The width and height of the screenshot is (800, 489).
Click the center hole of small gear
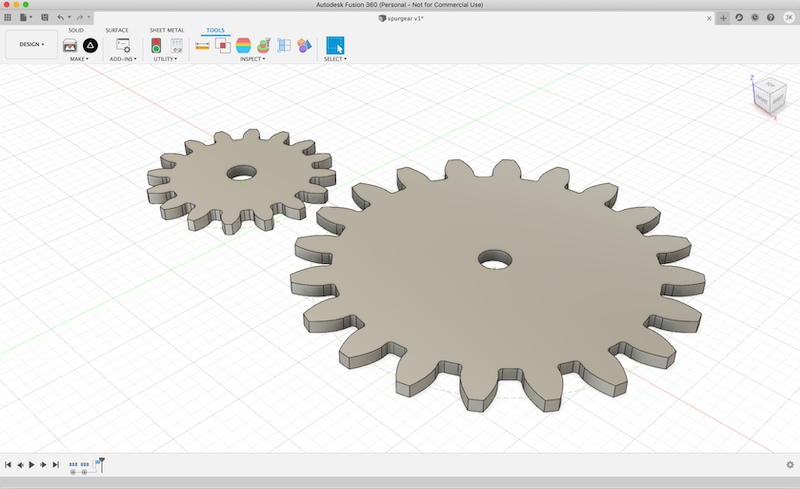tap(242, 173)
